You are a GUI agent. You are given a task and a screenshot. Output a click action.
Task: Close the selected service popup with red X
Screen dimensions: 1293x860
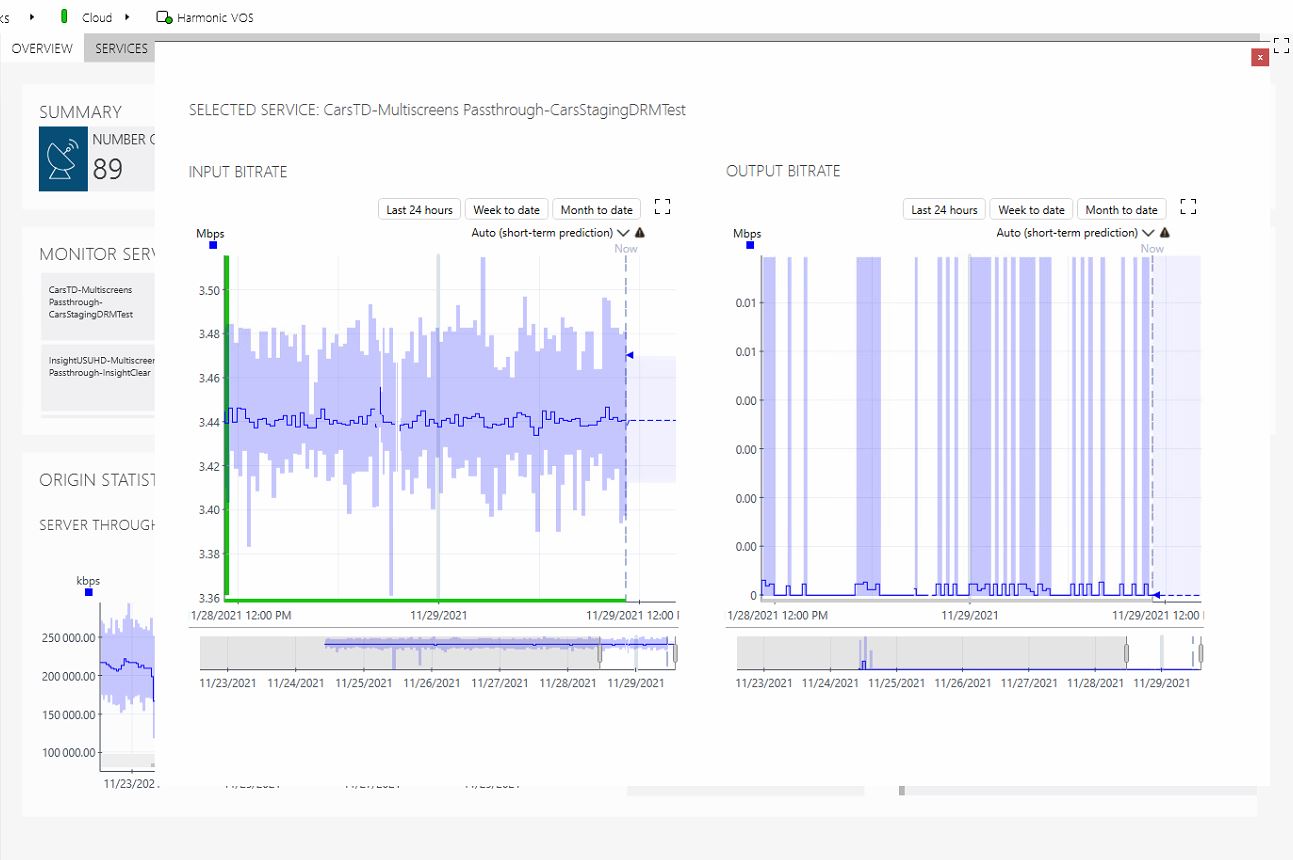(x=1260, y=58)
